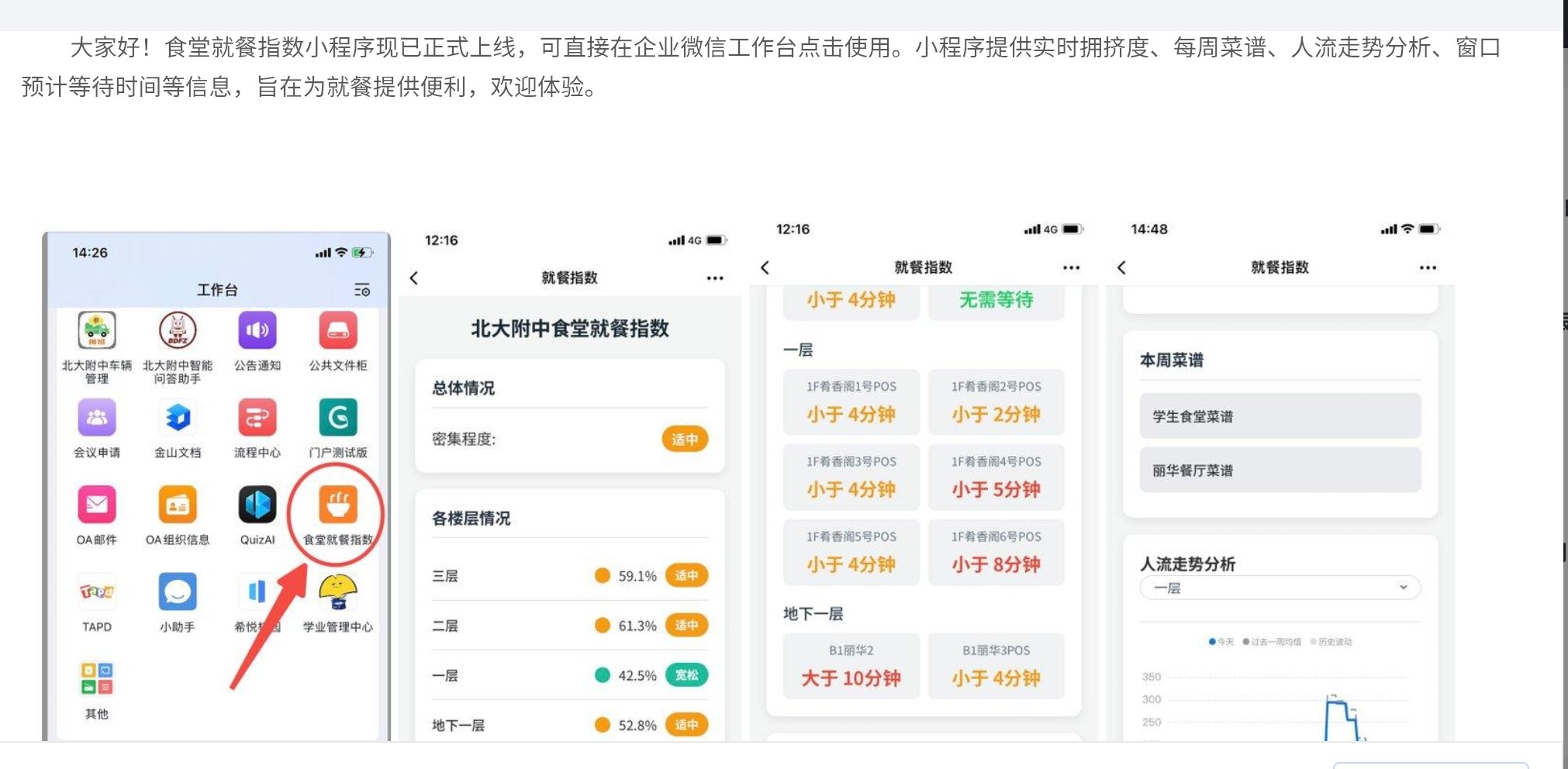Select the B1丽华2 wait time tile
This screenshot has height=769, width=1568.
(x=851, y=666)
